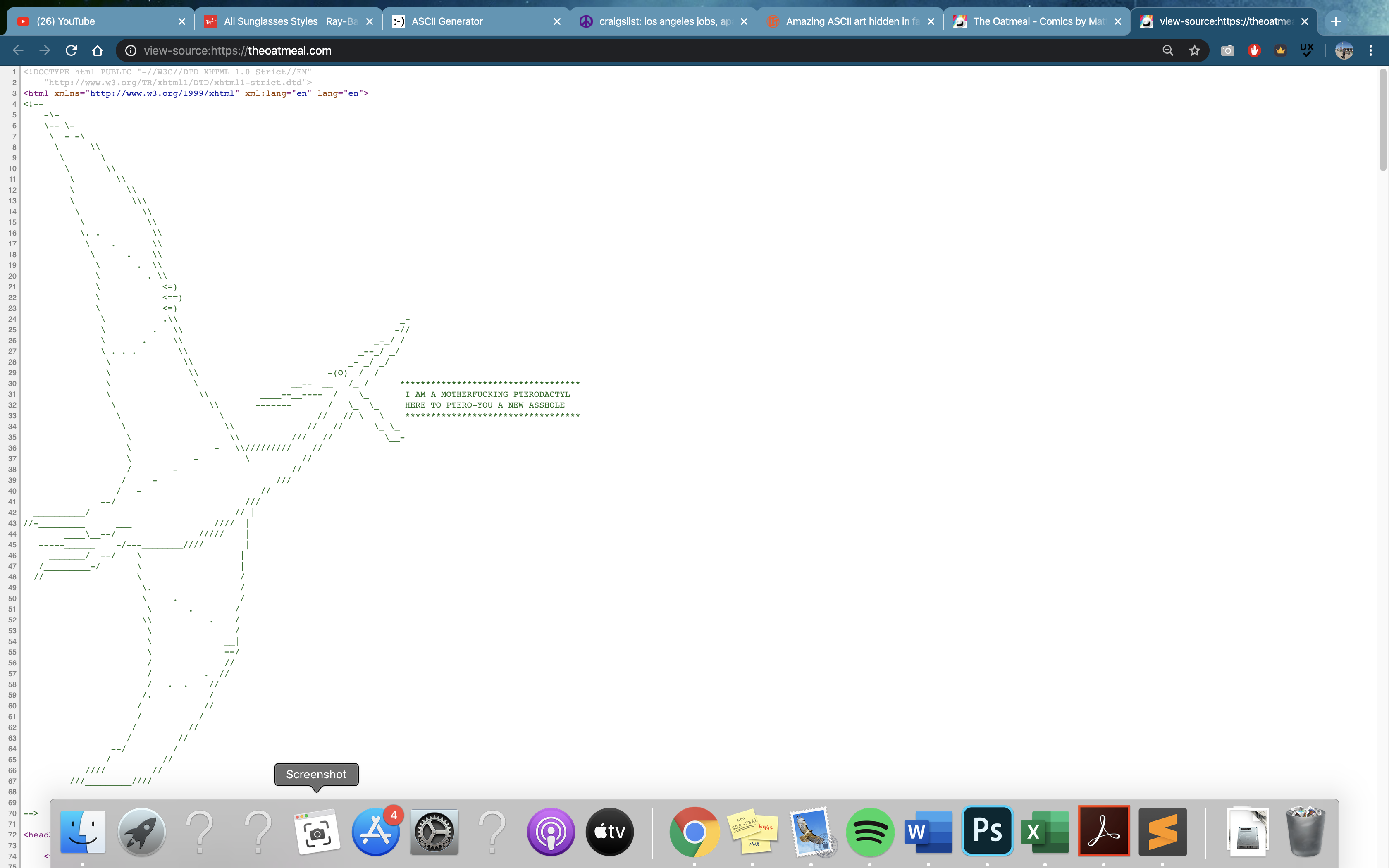
Task: Open the zoom magnifier in address bar
Action: (x=1167, y=50)
